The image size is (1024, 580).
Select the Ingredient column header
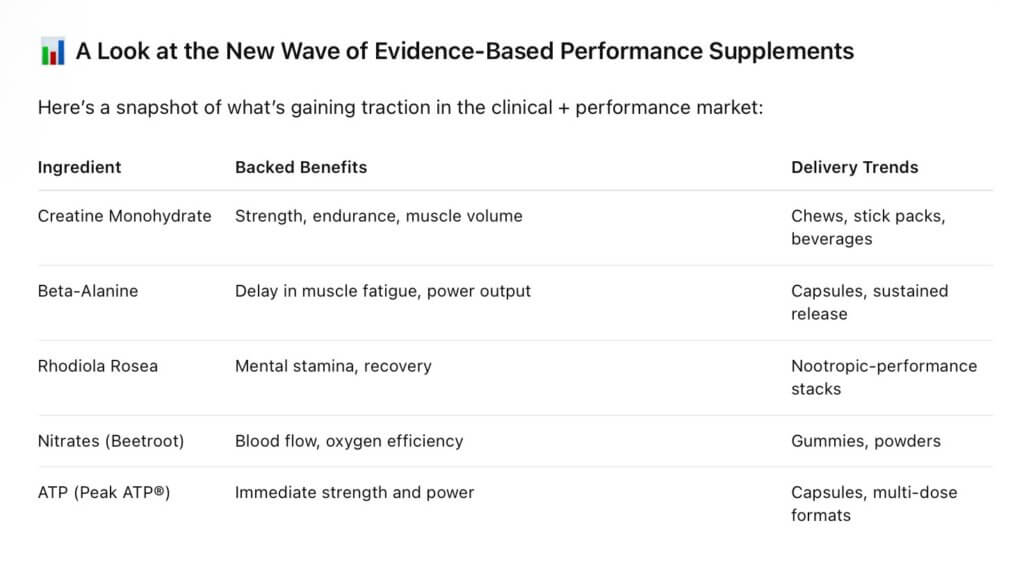point(80,167)
